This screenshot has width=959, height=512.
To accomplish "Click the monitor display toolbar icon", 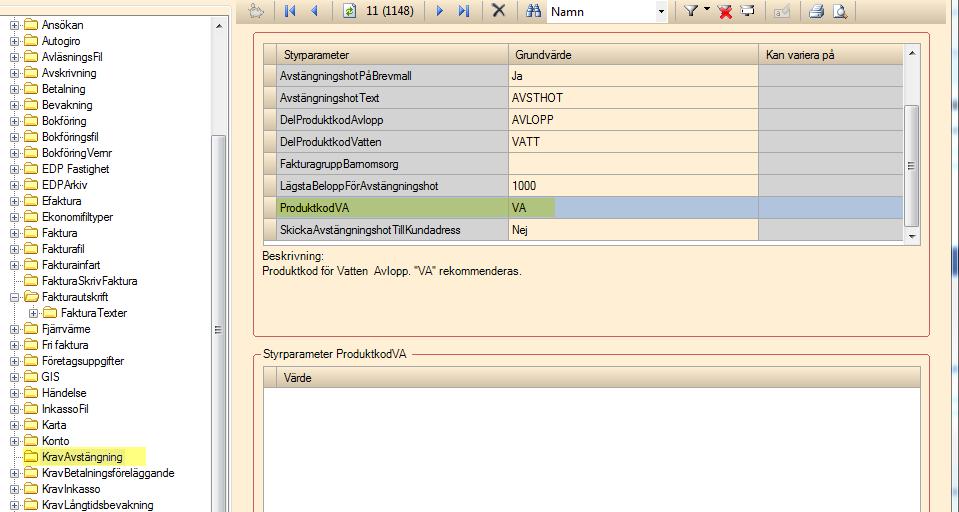I will [x=747, y=10].
